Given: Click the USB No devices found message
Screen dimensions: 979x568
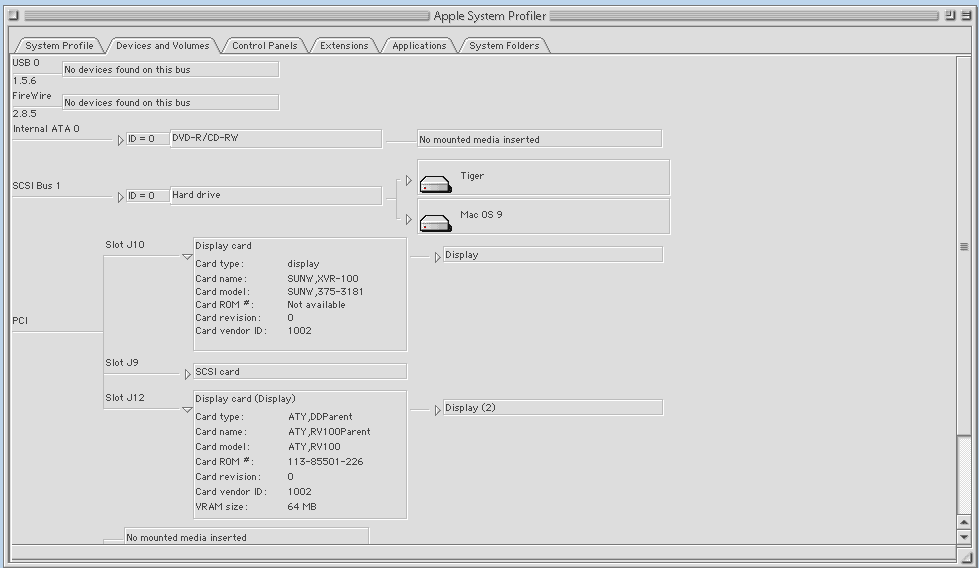Looking at the screenshot, I should point(170,69).
